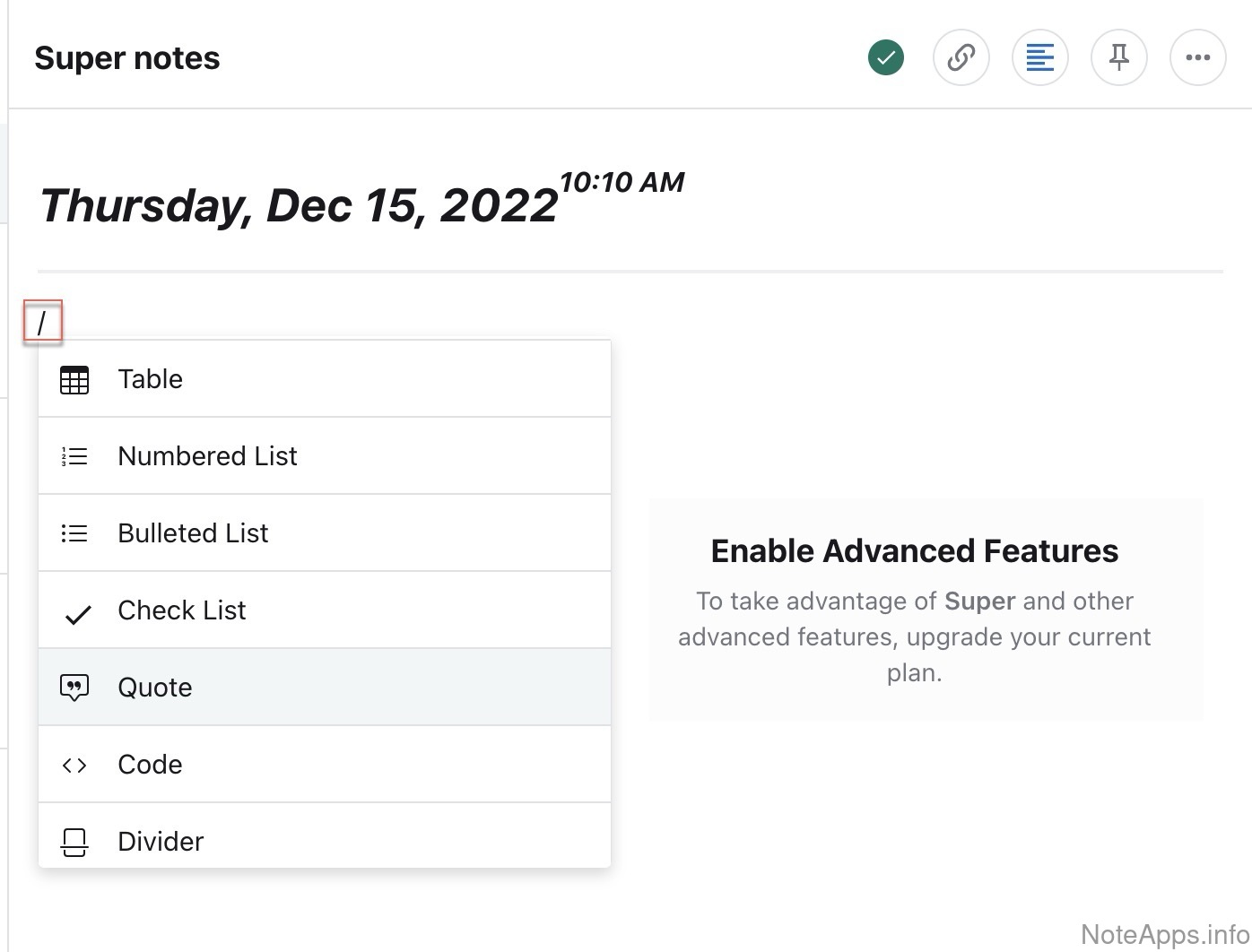
Task: Click the Super notes title
Action: click(127, 58)
